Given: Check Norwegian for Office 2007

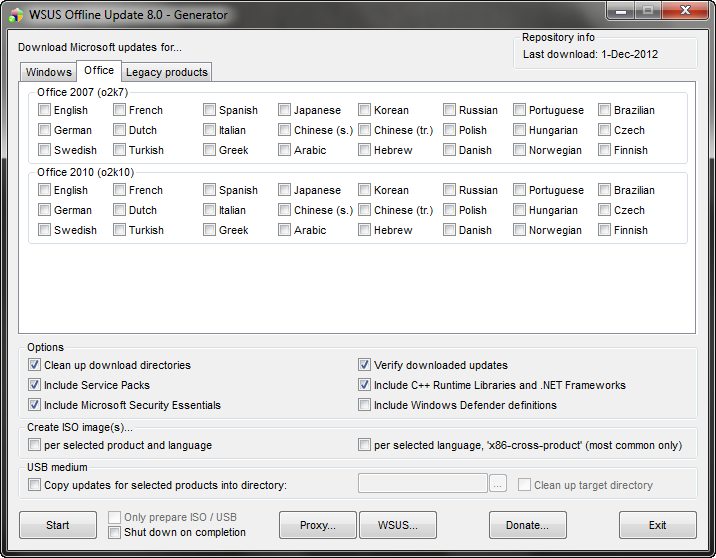Looking at the screenshot, I should click(519, 150).
